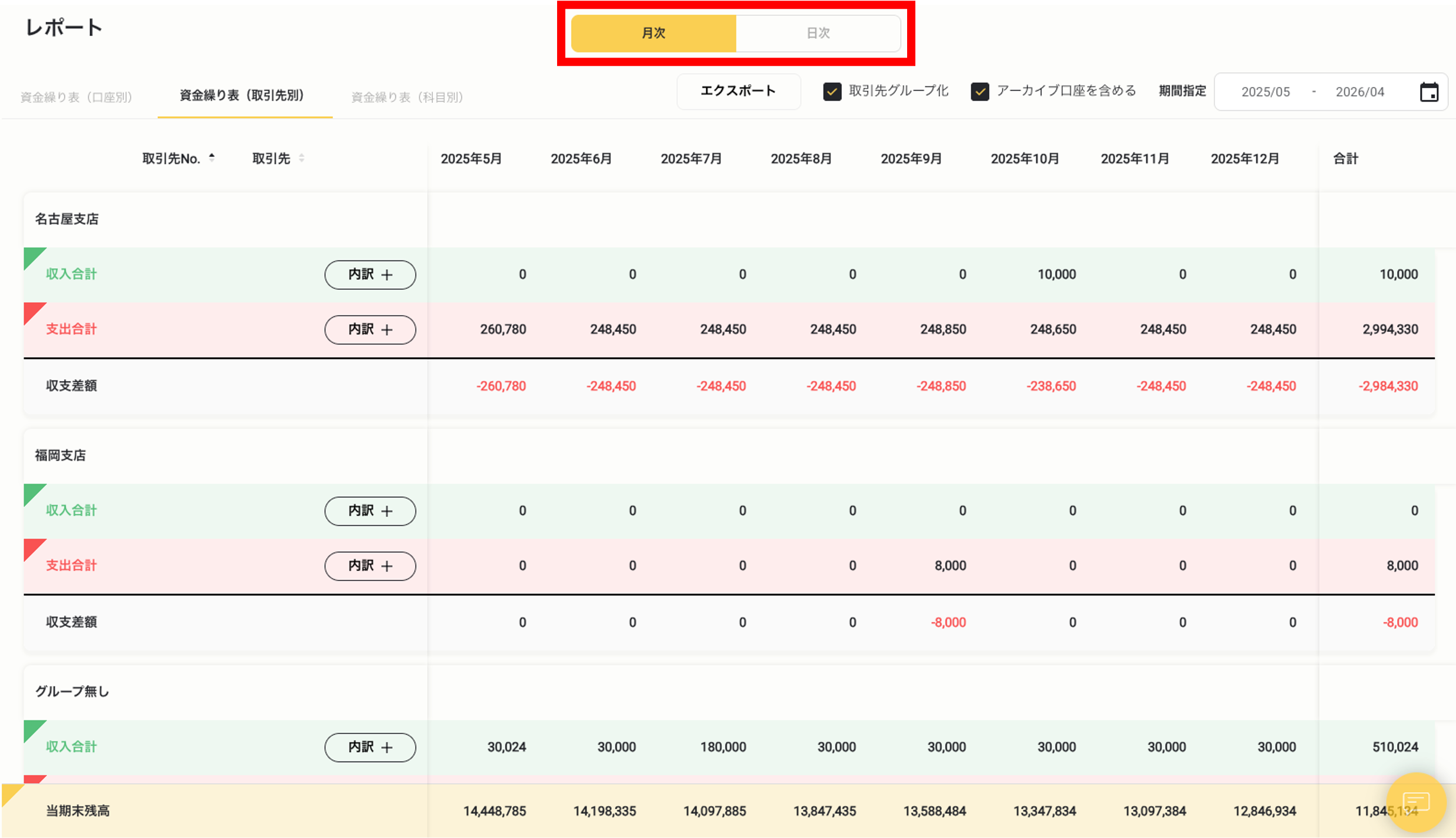Viewport: 1456px width, 838px height.
Task: Expand グループ無し 収入合計 breakdown with 内訳 button
Action: [x=370, y=747]
